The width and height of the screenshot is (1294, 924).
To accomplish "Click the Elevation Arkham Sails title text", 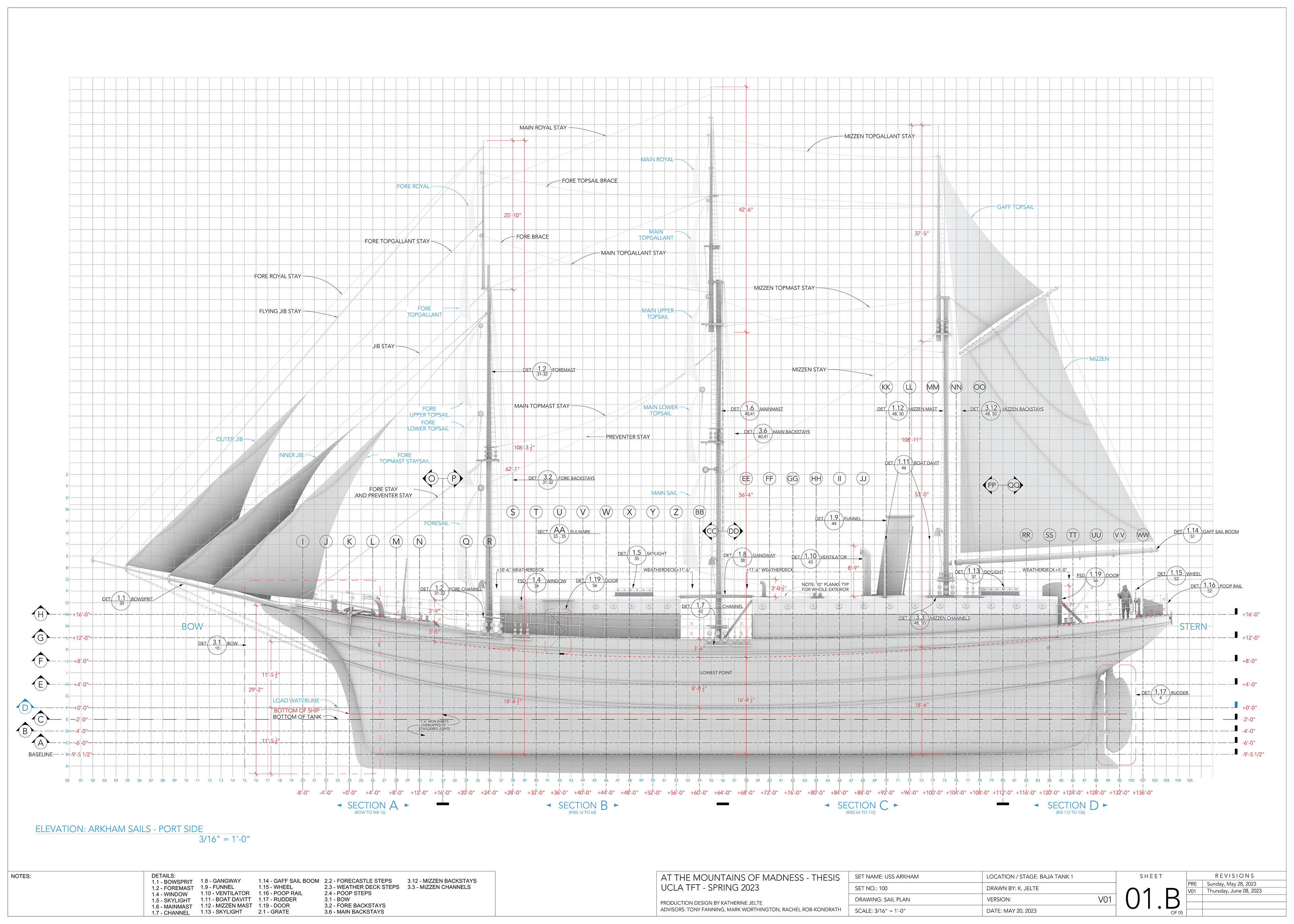I will click(x=119, y=829).
